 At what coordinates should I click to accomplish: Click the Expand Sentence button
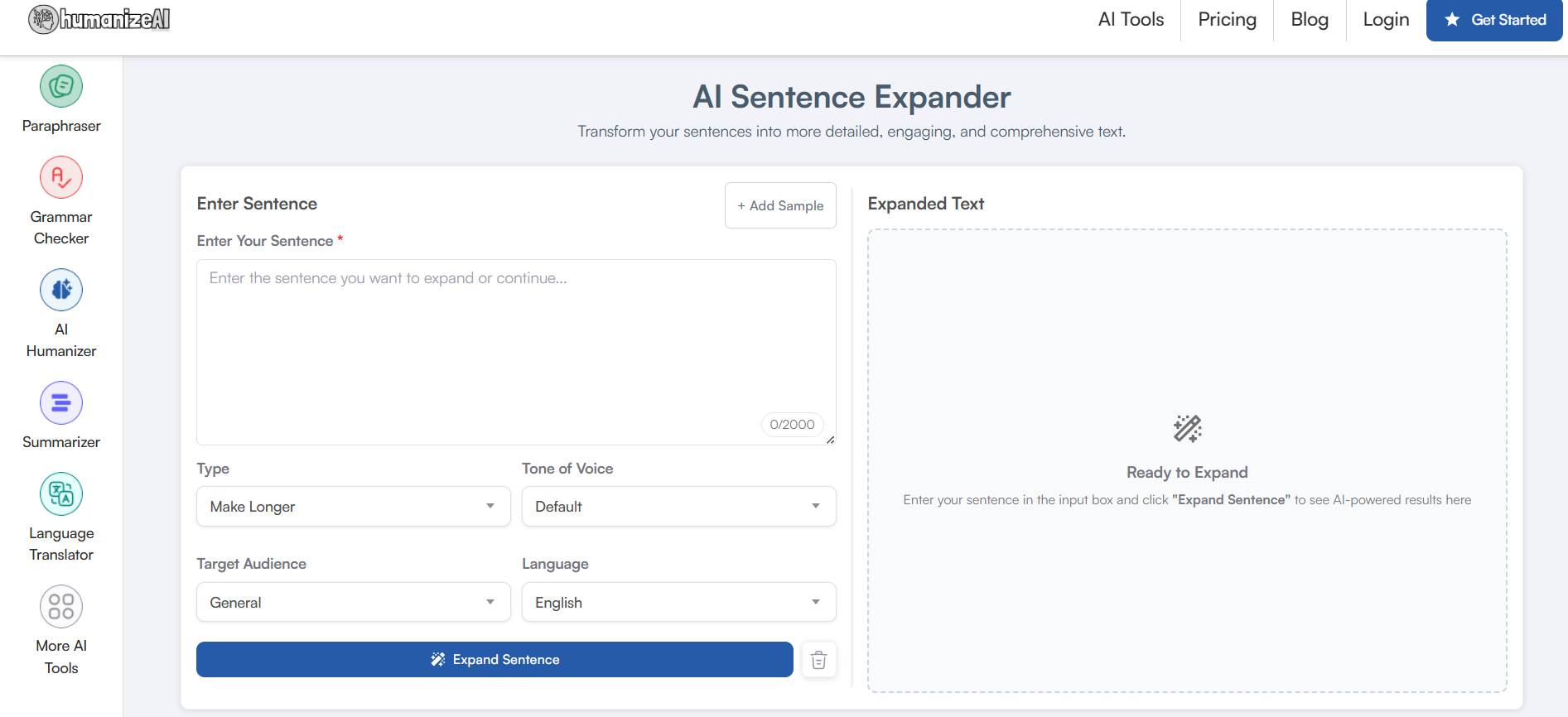[495, 660]
